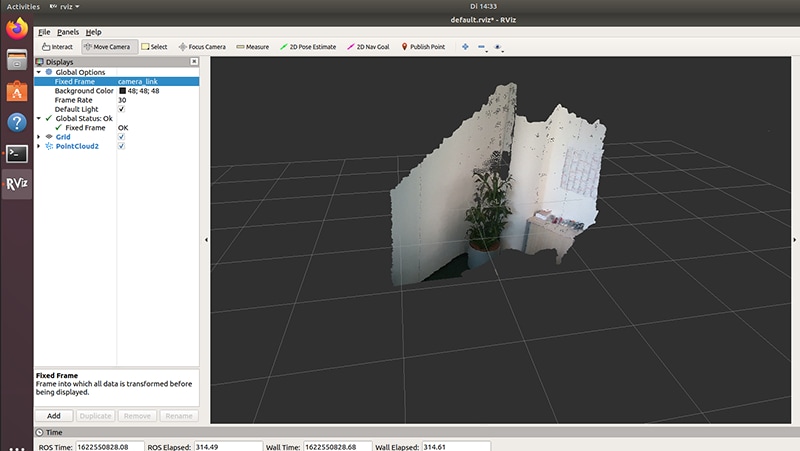This screenshot has width=800, height=451.
Task: Collapse the Global Options tree node
Action: [x=39, y=72]
